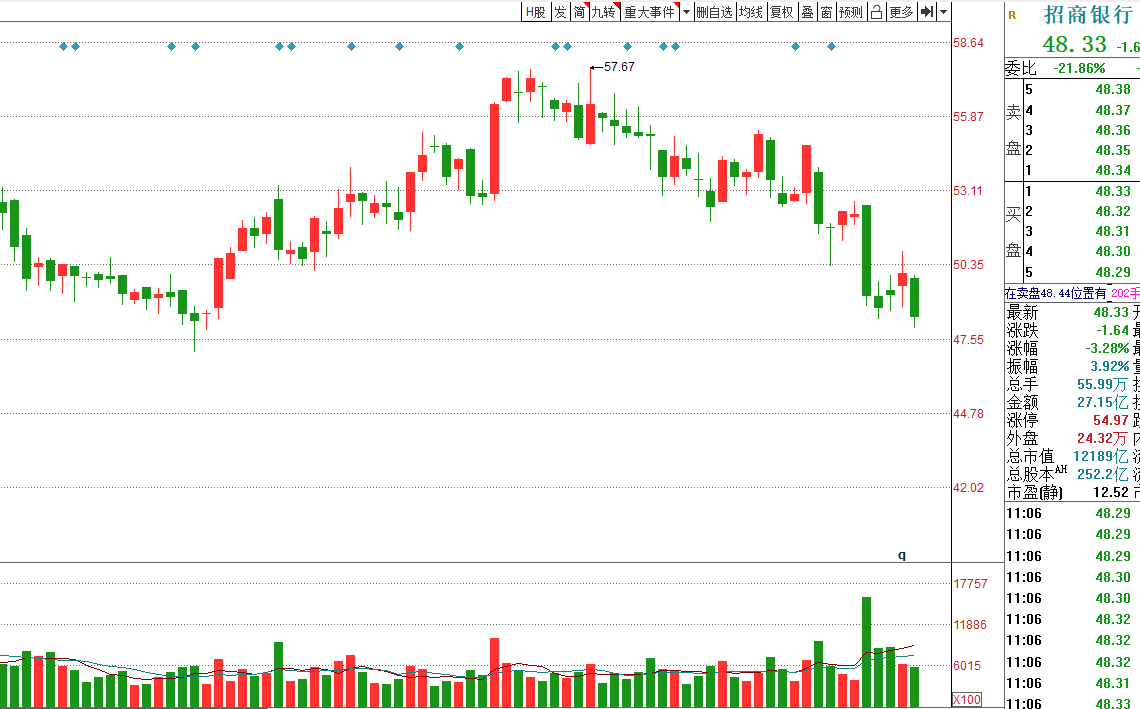
Task: Open the 发 toolbar button
Action: (x=561, y=12)
